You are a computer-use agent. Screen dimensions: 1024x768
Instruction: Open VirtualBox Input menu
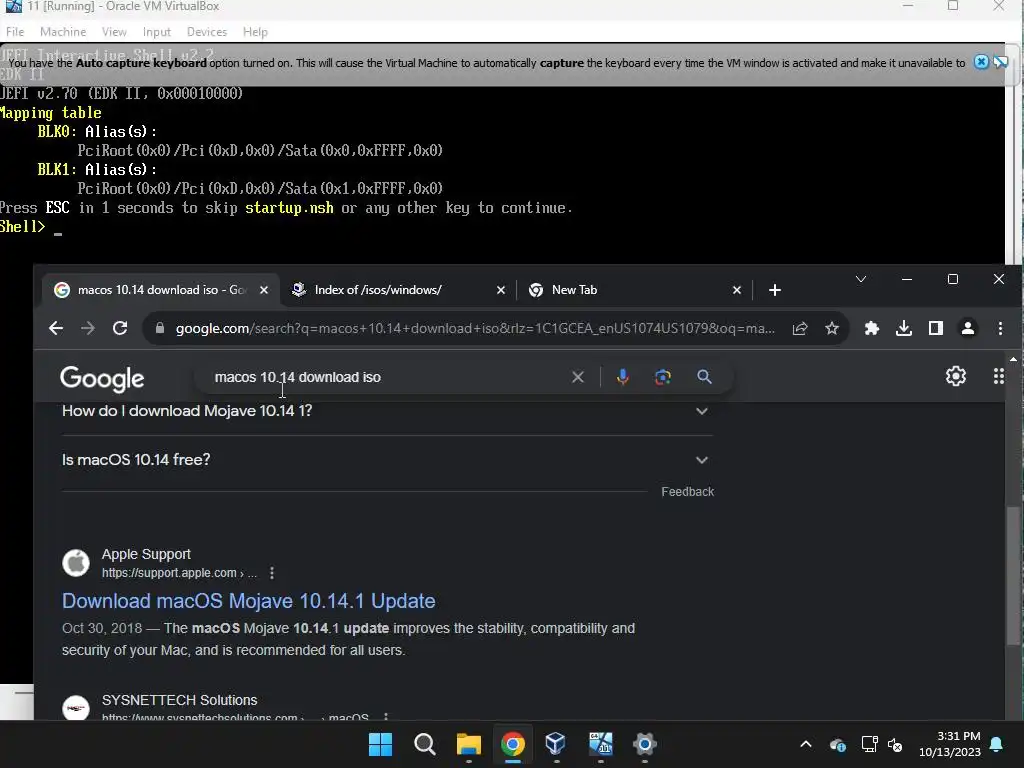tap(157, 31)
